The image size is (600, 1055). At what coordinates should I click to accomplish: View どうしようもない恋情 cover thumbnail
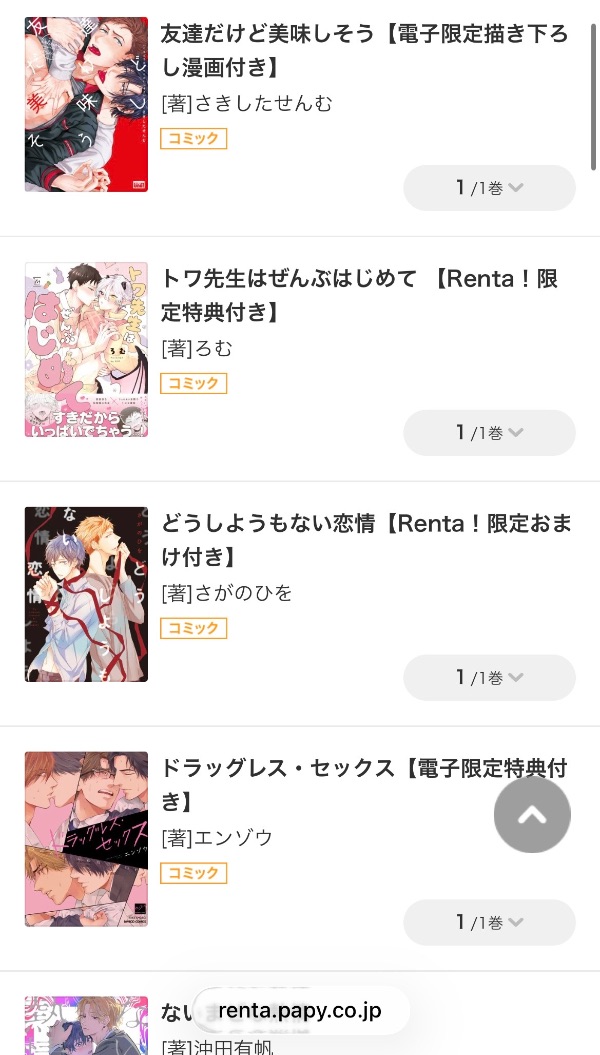click(x=86, y=594)
